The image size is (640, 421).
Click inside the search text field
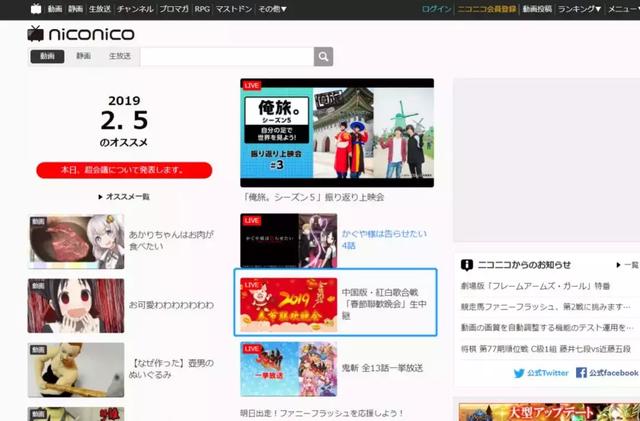point(227,56)
